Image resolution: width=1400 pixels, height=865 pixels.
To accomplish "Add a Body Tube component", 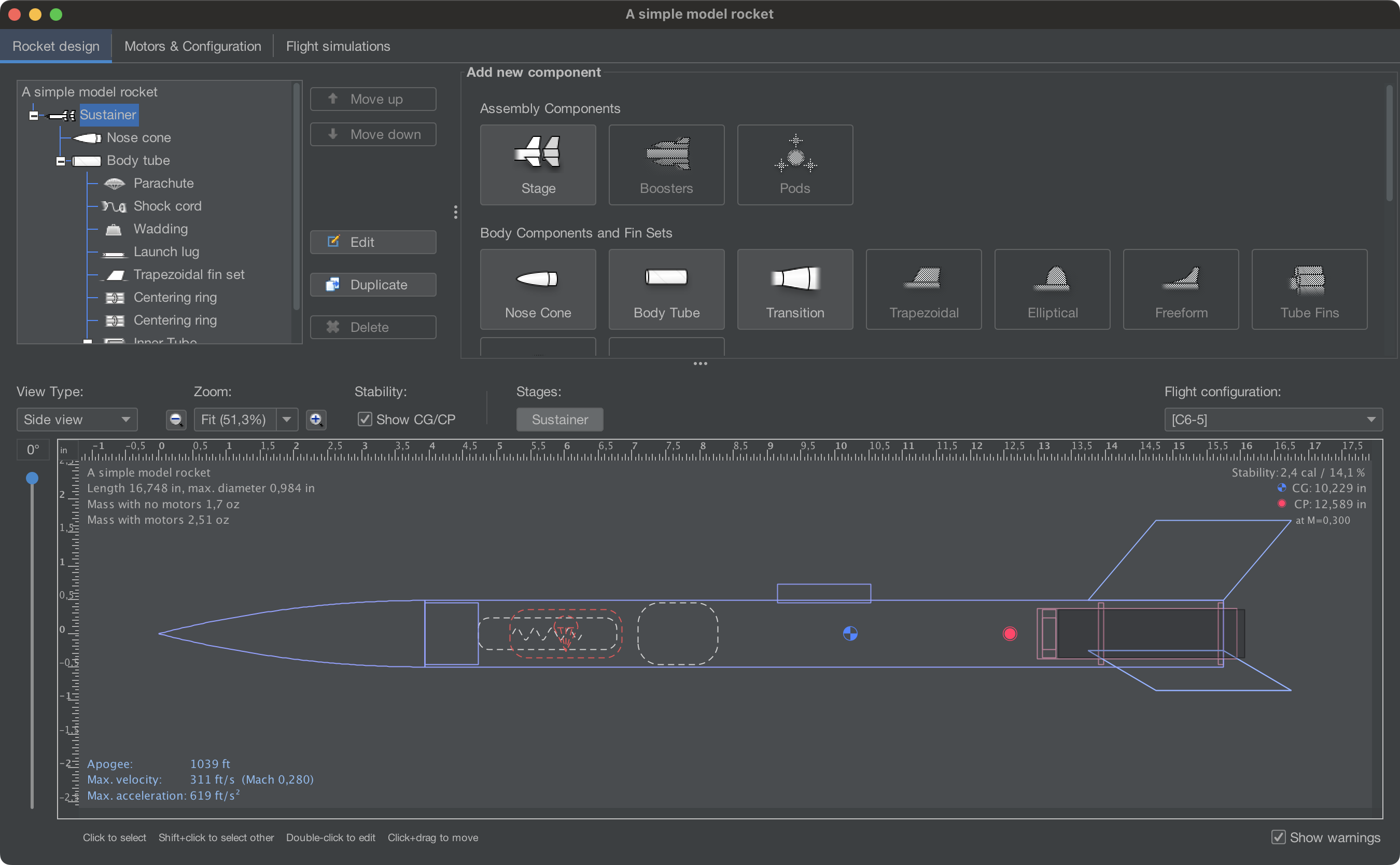I will 666,289.
